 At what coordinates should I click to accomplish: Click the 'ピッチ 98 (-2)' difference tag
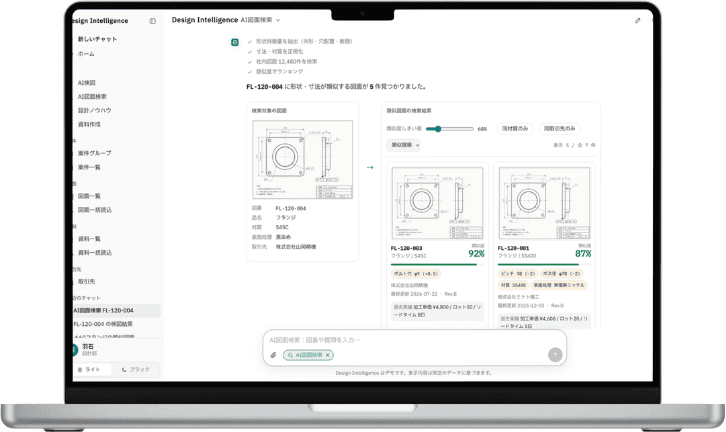[518, 274]
